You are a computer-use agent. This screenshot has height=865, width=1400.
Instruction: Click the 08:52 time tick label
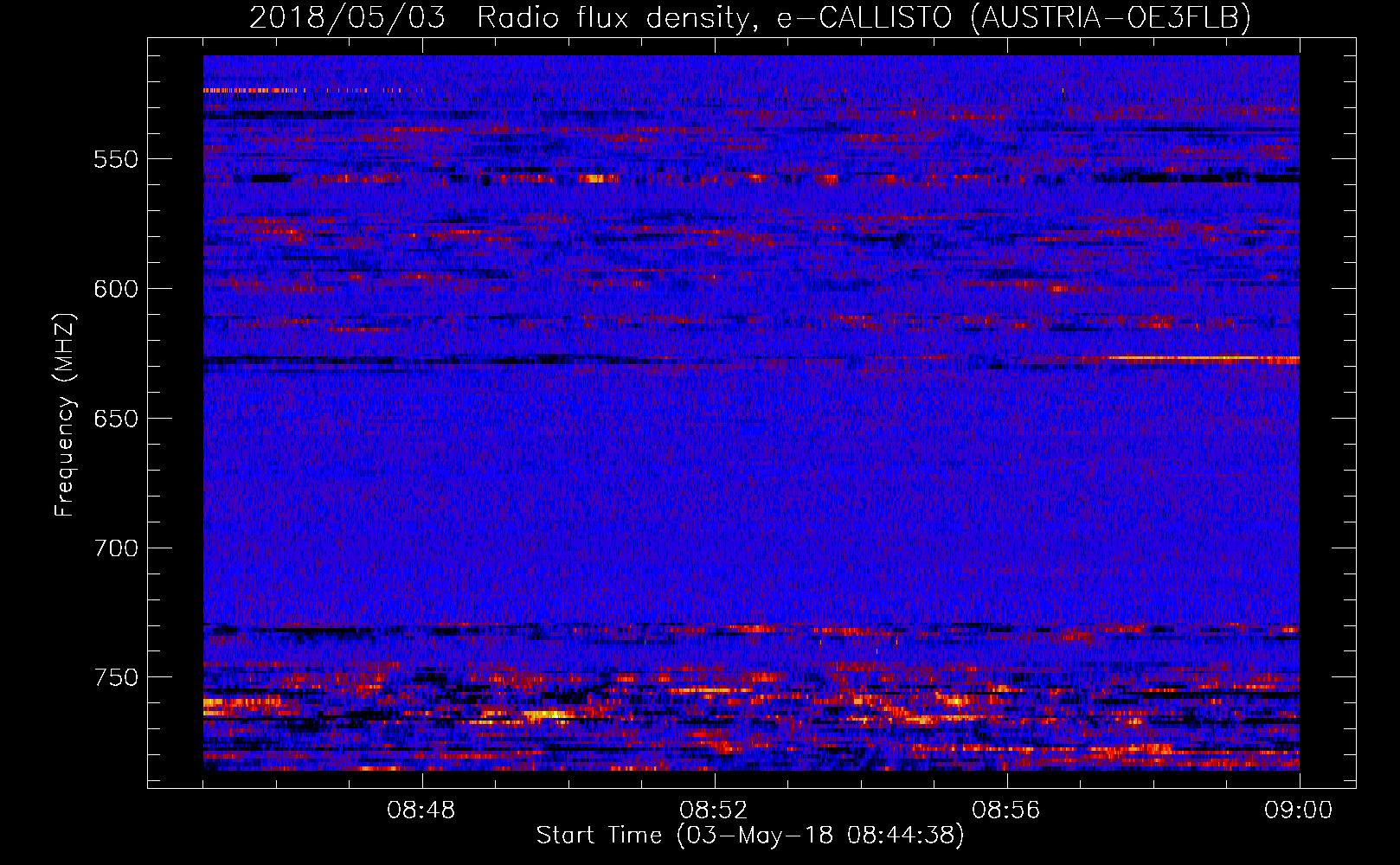714,811
